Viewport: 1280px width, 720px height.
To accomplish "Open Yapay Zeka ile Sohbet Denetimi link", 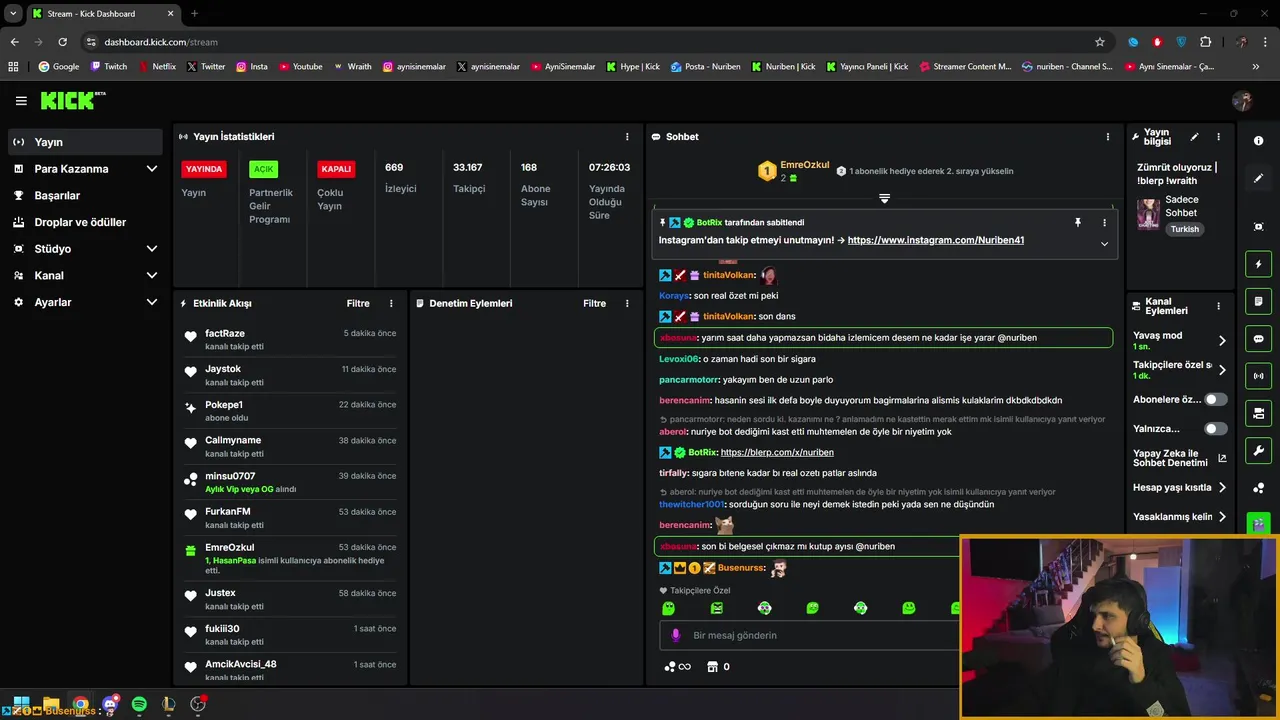I will coord(1179,458).
